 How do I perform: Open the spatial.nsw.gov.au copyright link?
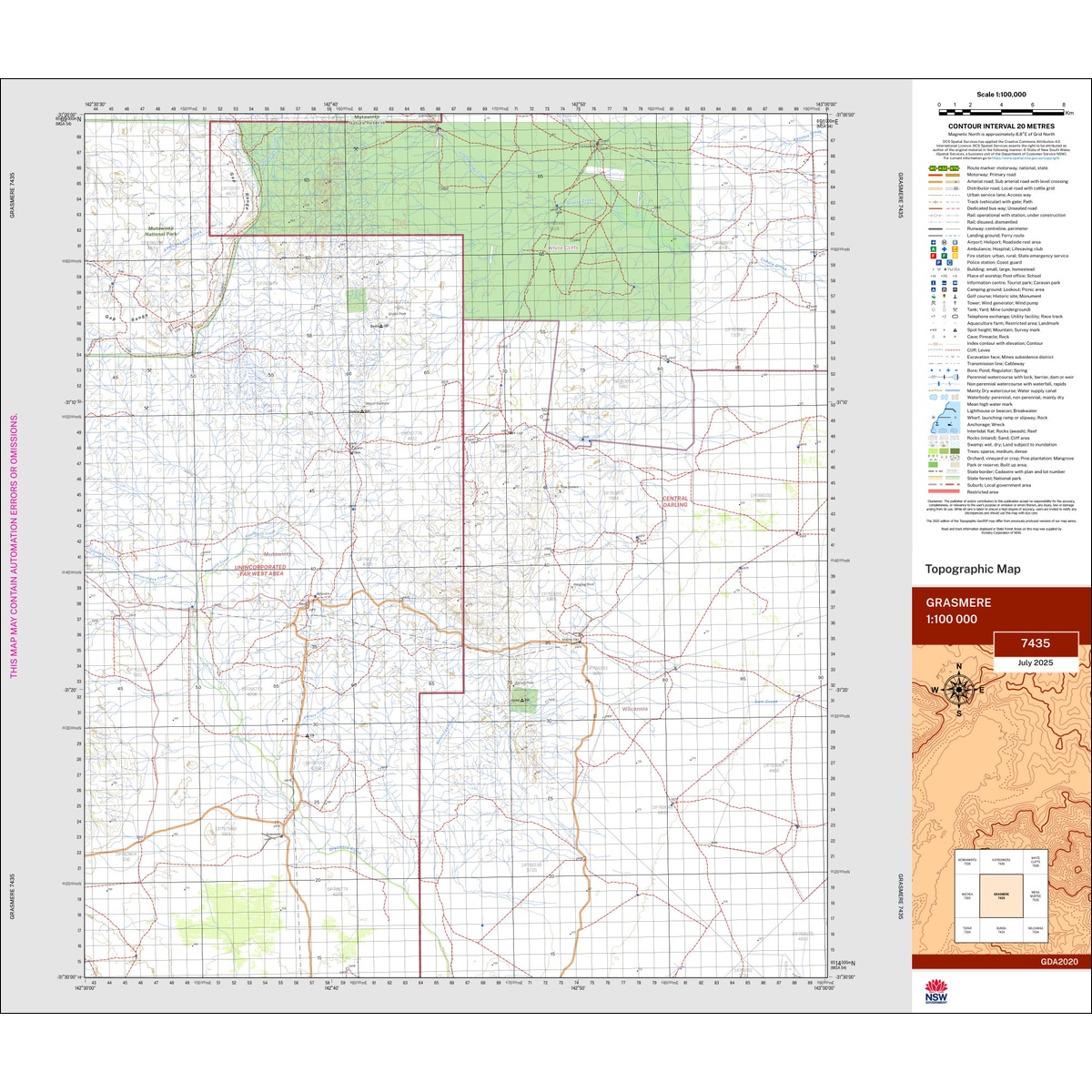tap(1026, 158)
